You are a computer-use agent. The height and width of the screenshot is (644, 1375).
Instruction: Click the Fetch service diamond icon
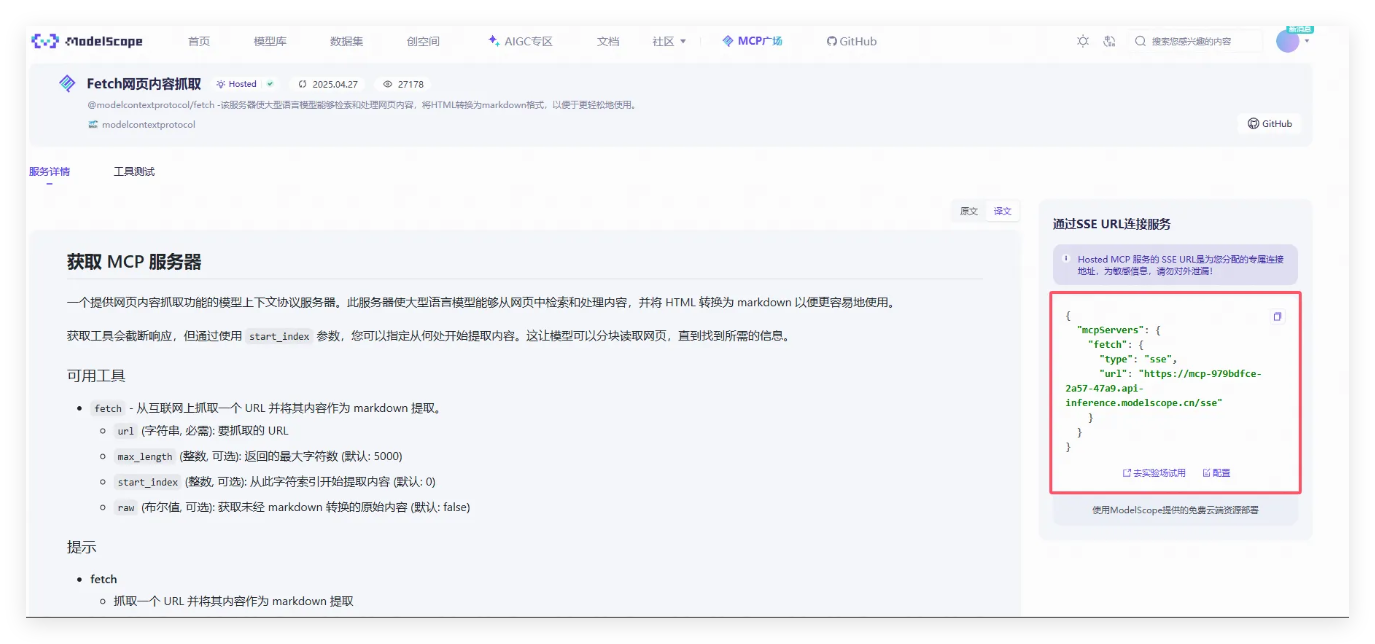(x=68, y=84)
